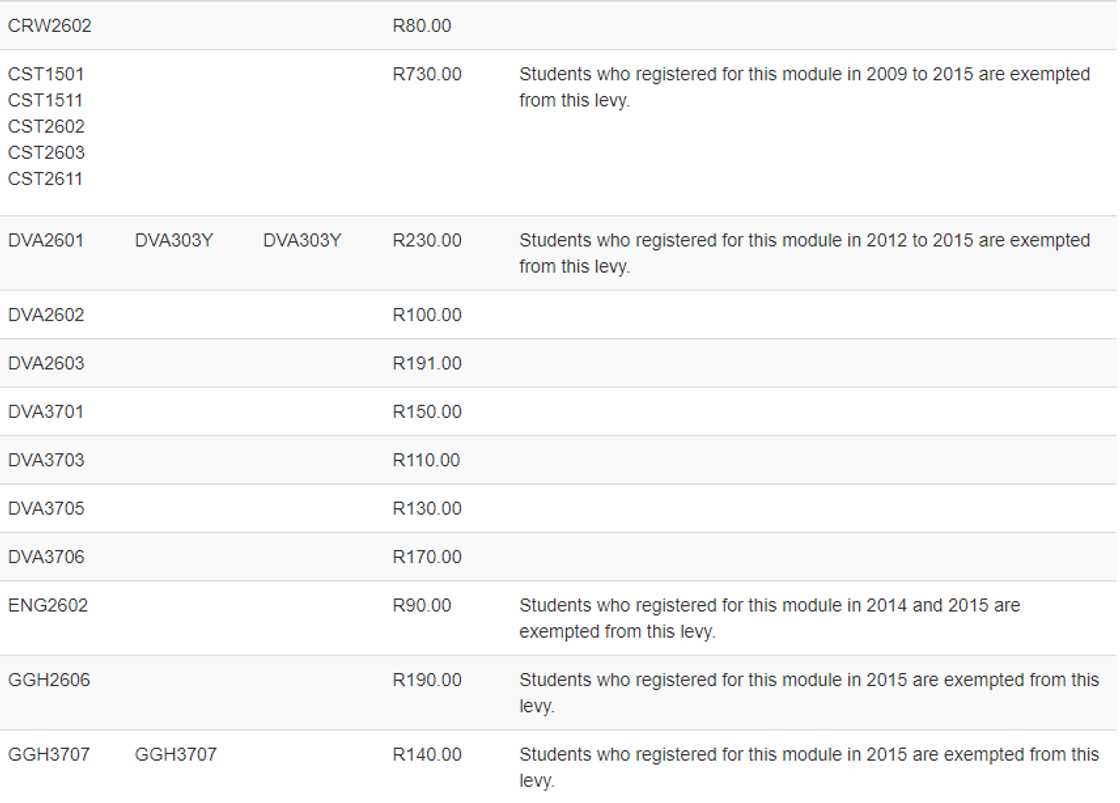Click the DVA2602 module row
Screen dimensions: 1120x803
46,315
